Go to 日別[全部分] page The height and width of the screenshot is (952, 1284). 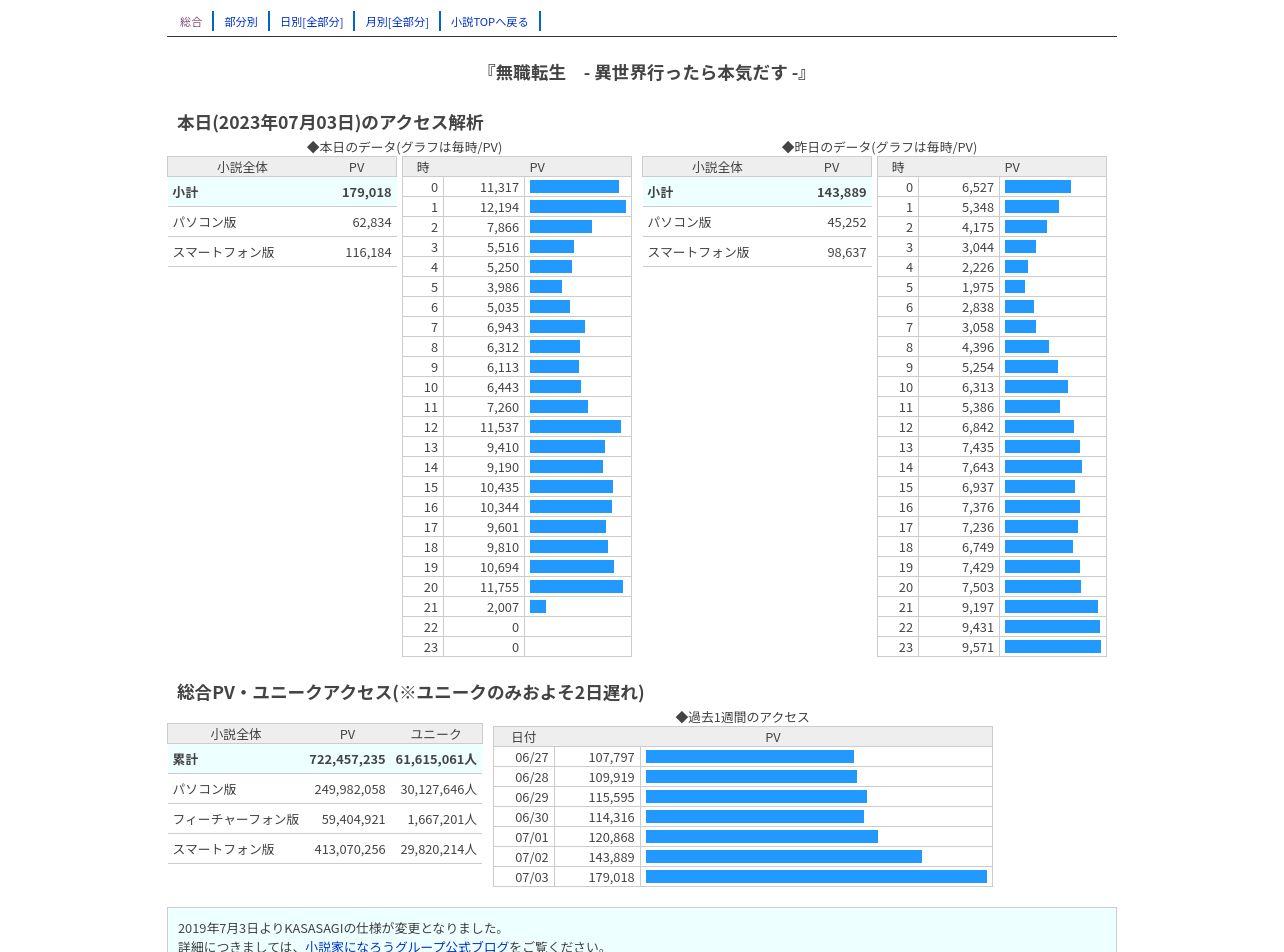point(311,22)
